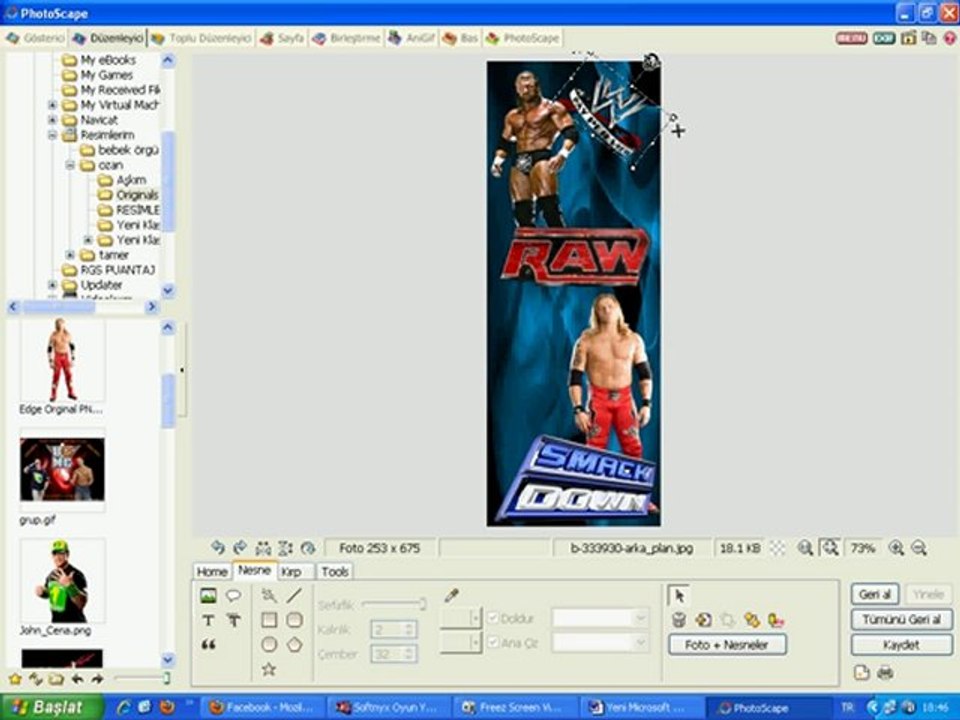Screen dimensions: 960x720
Task: Select the line drawing tool
Action: point(294,596)
